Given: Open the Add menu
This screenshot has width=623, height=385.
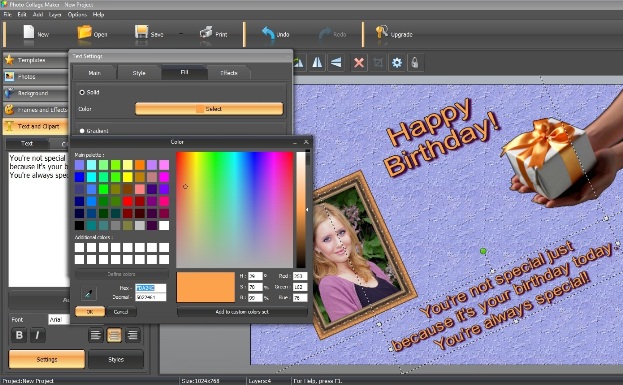Looking at the screenshot, I should [38, 15].
